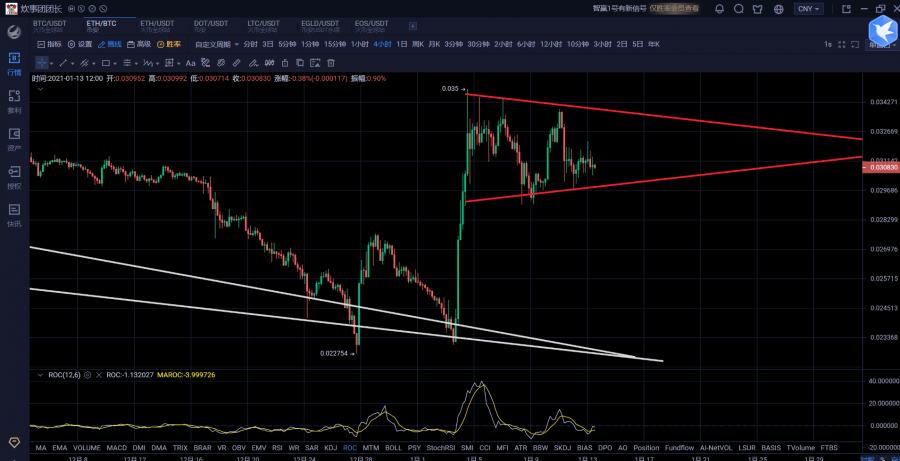This screenshot has height=461, width=900.
Task: Open notifications bell icon
Action: [x=719, y=9]
